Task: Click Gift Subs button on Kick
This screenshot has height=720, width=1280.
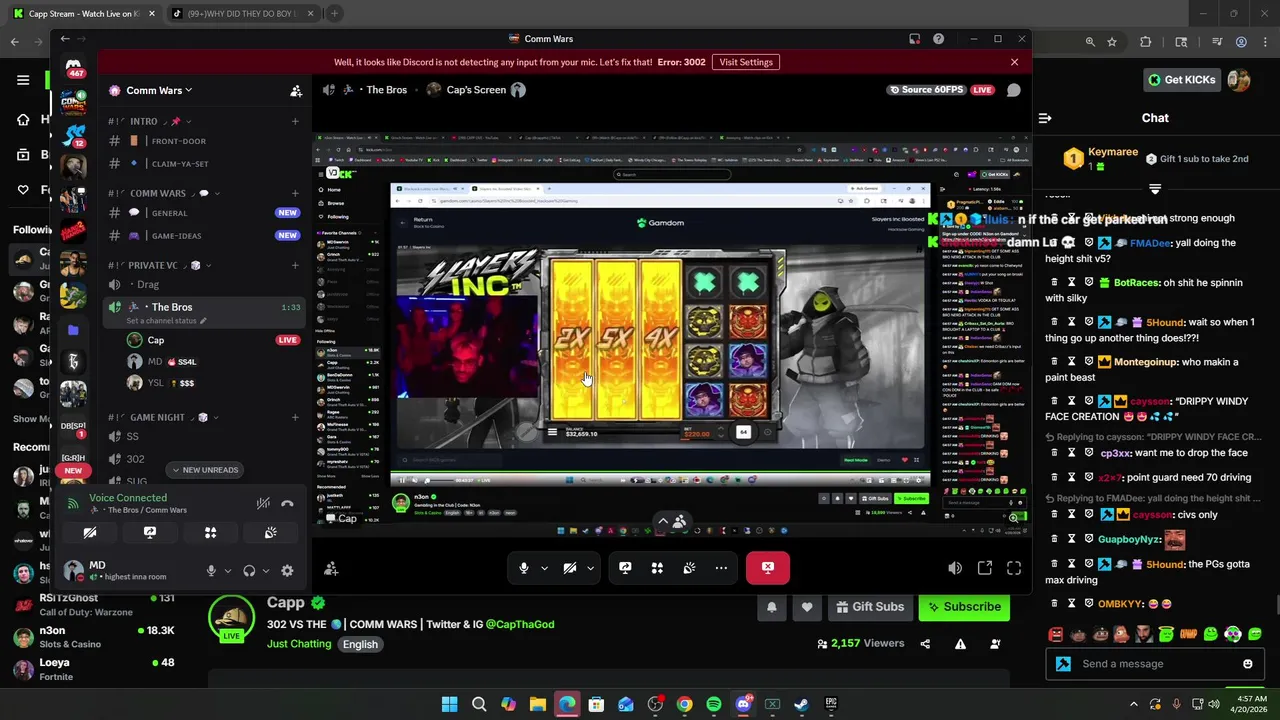Action: (870, 606)
